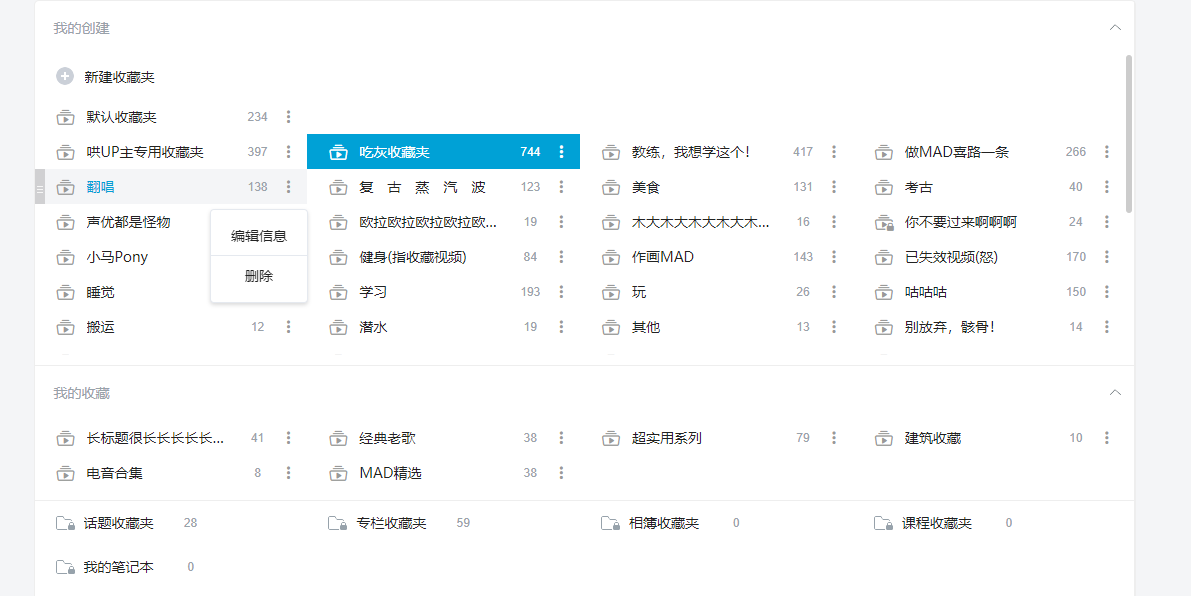Open the three-dot menu for 经典老歌
Image resolution: width=1191 pixels, height=596 pixels.
click(561, 437)
